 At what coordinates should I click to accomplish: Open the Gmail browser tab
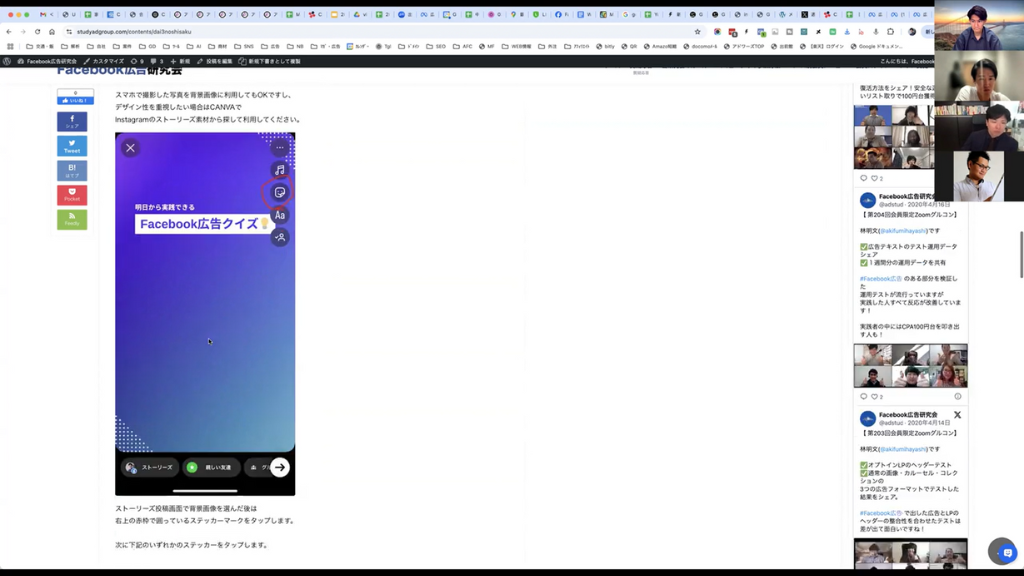pos(46,14)
